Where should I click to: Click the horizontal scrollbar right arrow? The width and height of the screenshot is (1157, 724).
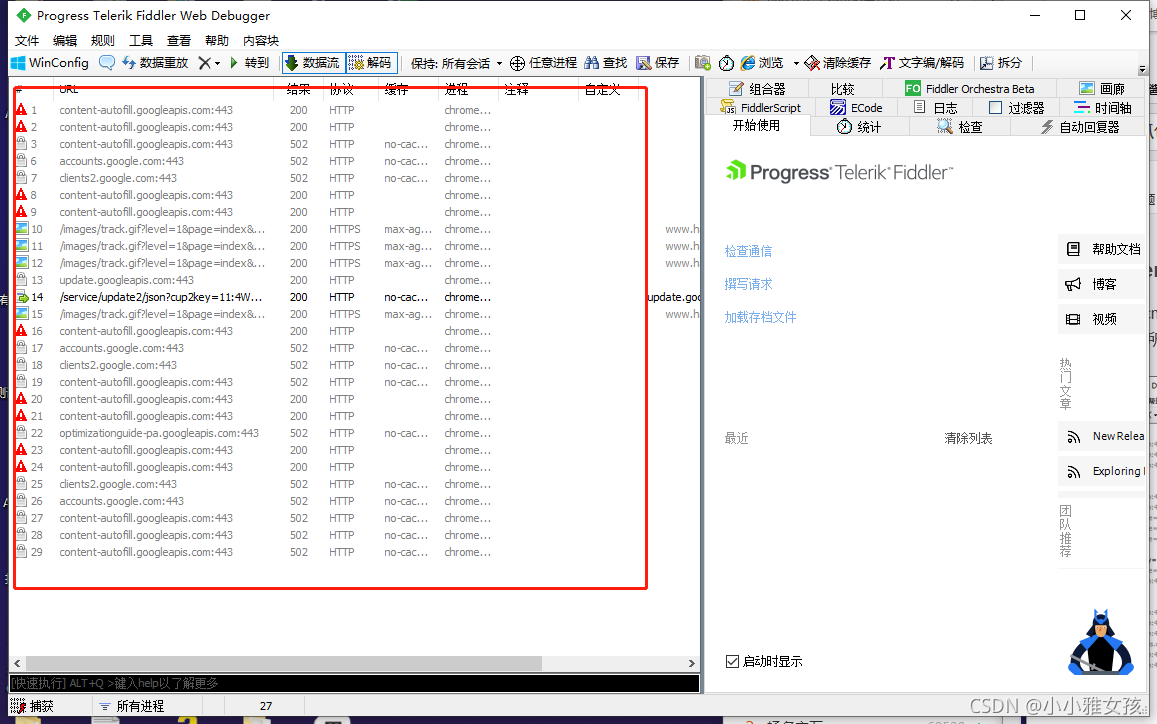pyautogui.click(x=691, y=663)
